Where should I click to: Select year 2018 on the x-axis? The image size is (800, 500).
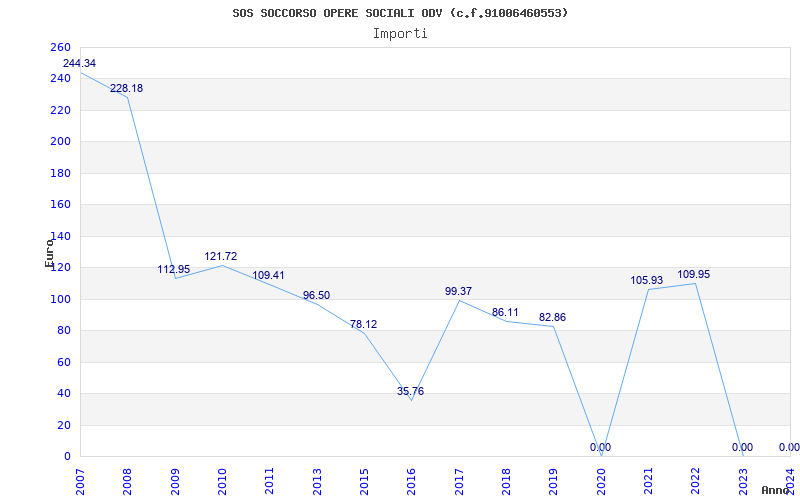tap(506, 481)
